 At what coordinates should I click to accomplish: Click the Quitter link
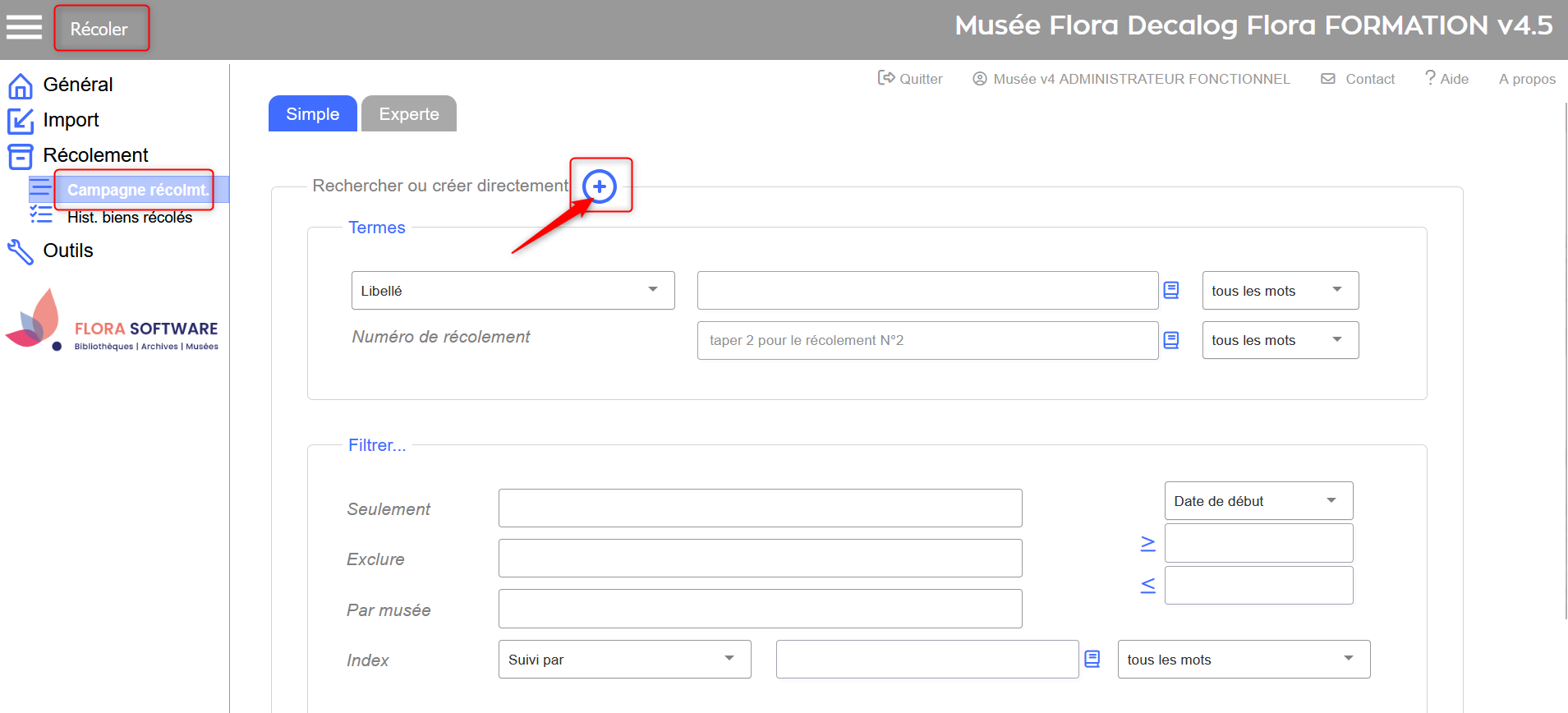click(910, 79)
